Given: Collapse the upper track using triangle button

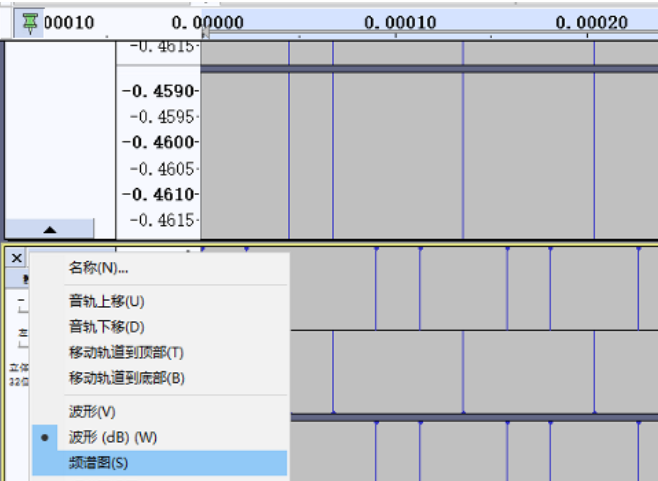Looking at the screenshot, I should tap(50, 229).
